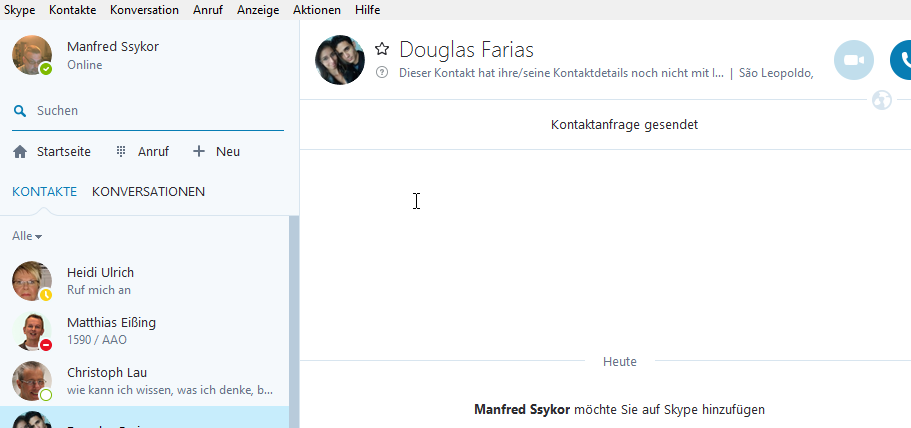Expand the Alle contacts filter dropdown
Screen dimensions: 911x428
tap(27, 236)
